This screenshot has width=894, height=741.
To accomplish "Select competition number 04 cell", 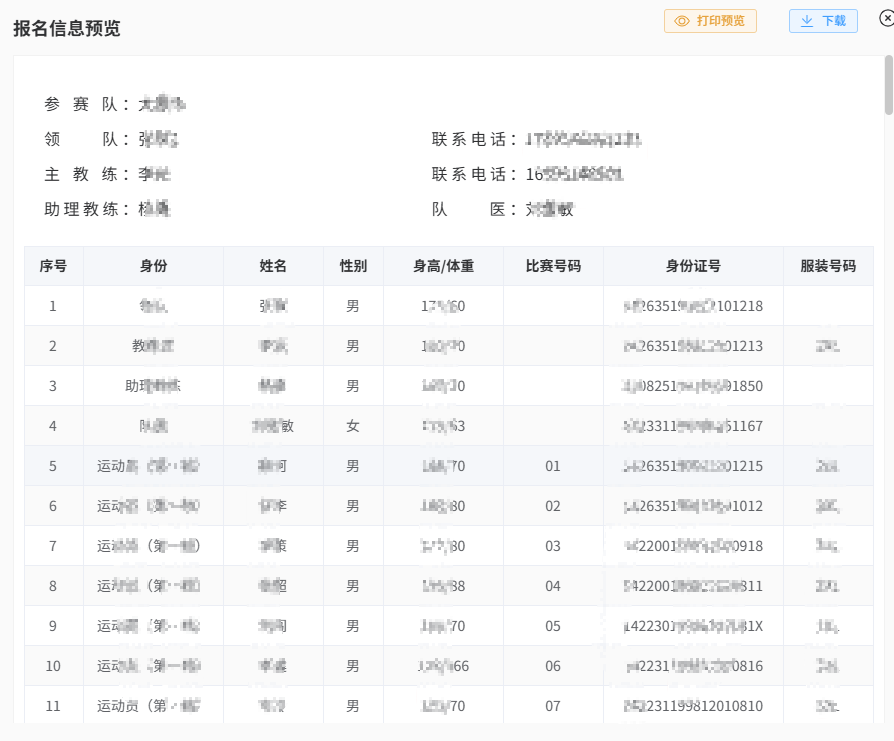I will (553, 586).
